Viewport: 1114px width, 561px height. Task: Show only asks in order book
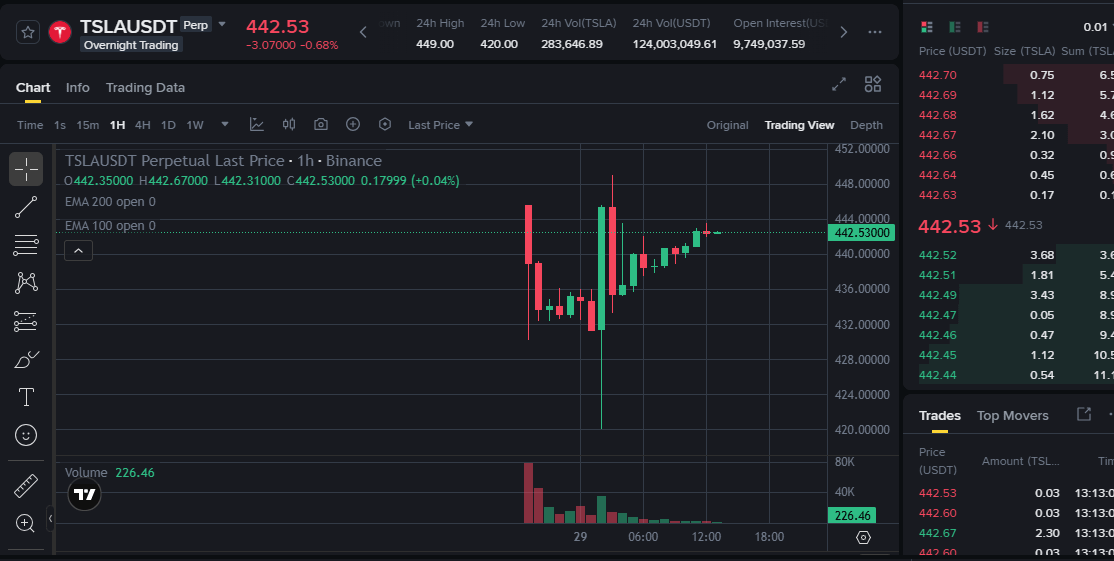point(983,27)
